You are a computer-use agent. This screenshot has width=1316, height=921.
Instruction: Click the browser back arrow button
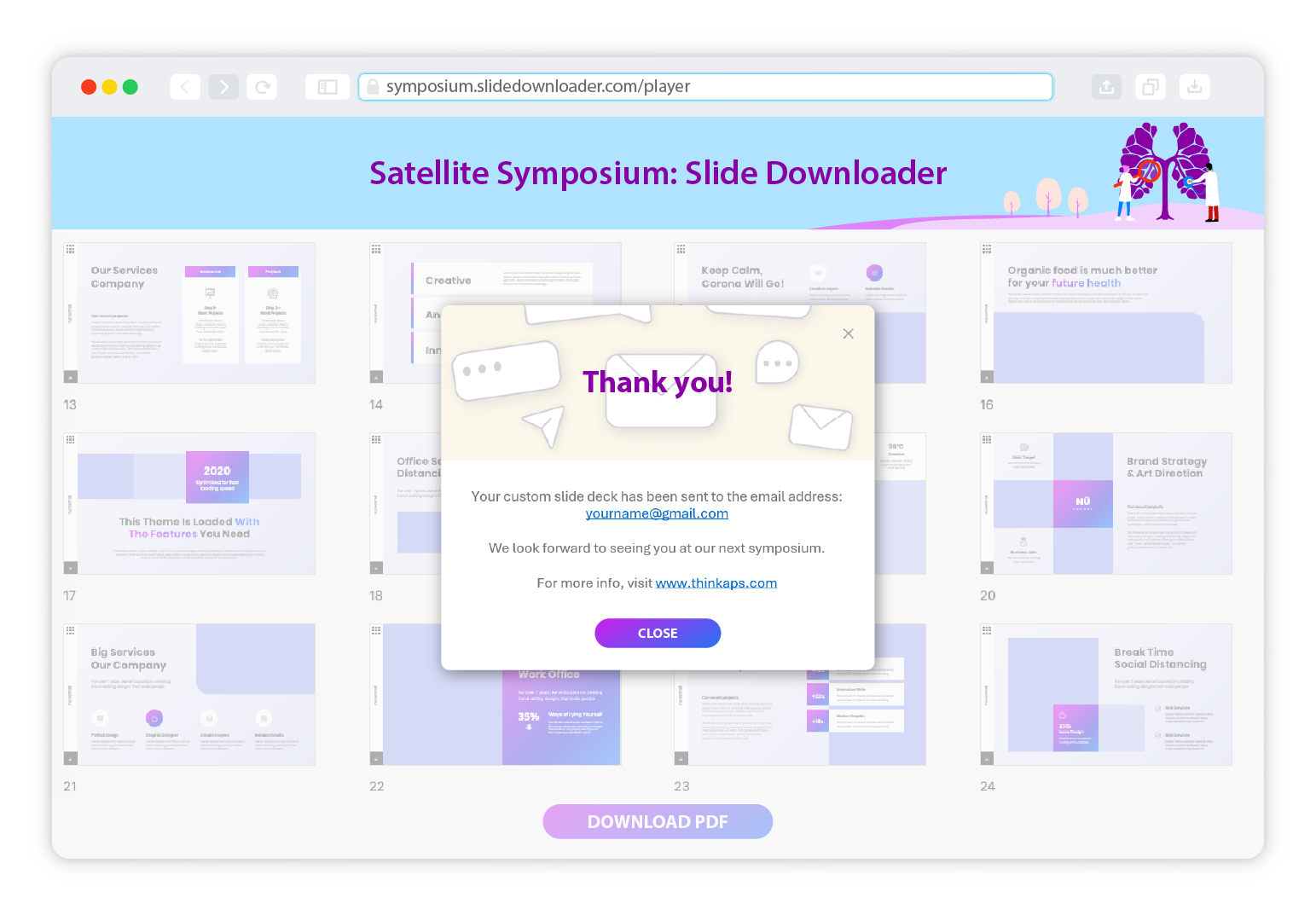coord(185,87)
